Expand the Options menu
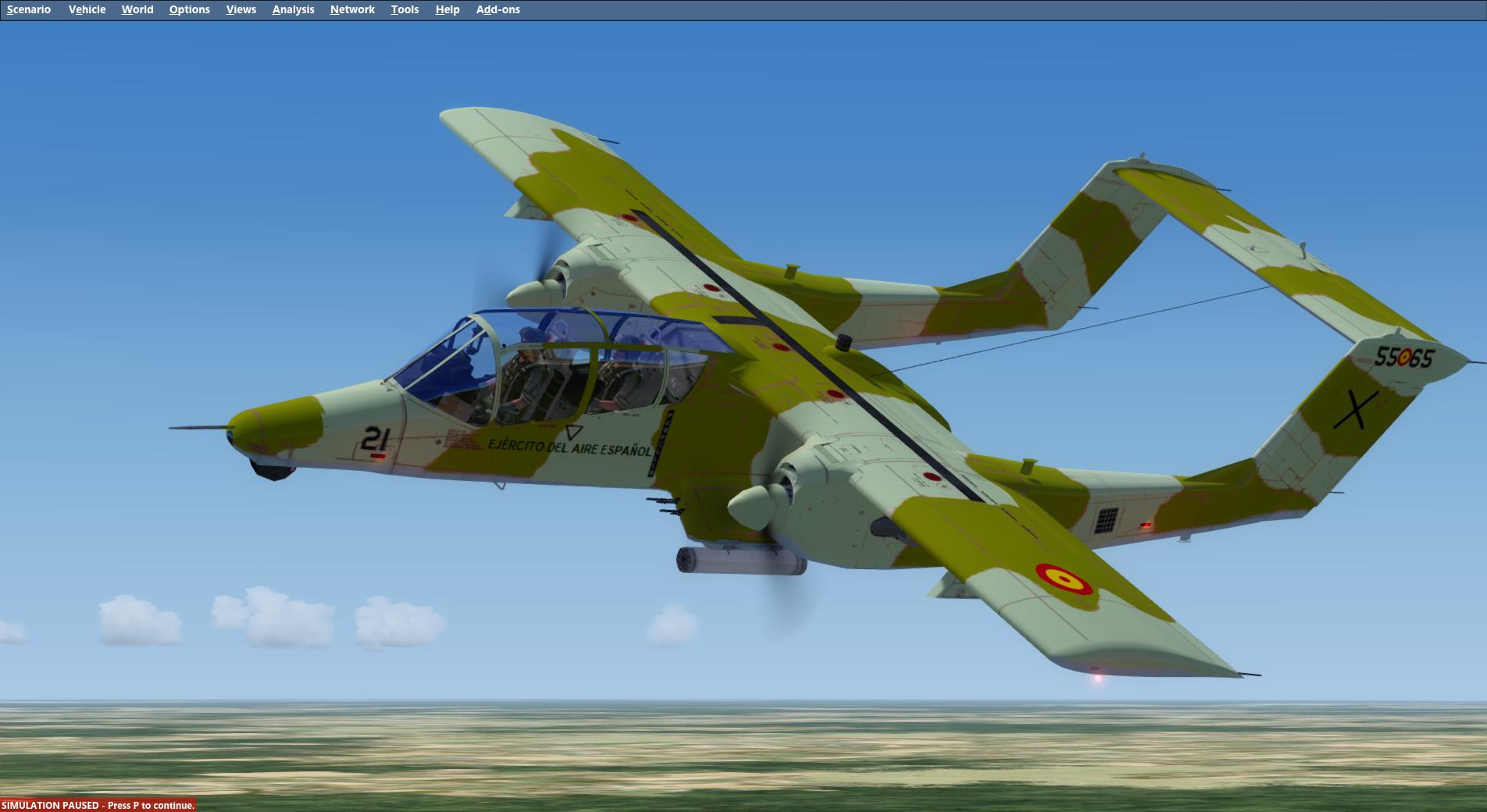 (x=189, y=9)
